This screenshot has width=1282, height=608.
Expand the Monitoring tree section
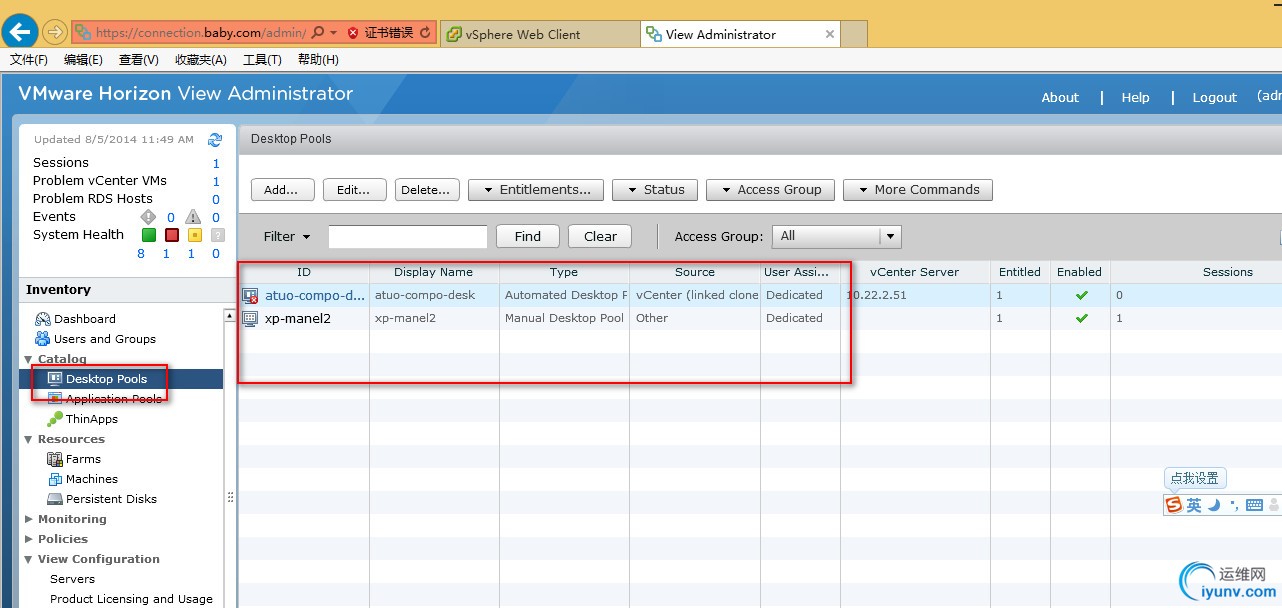coord(28,519)
